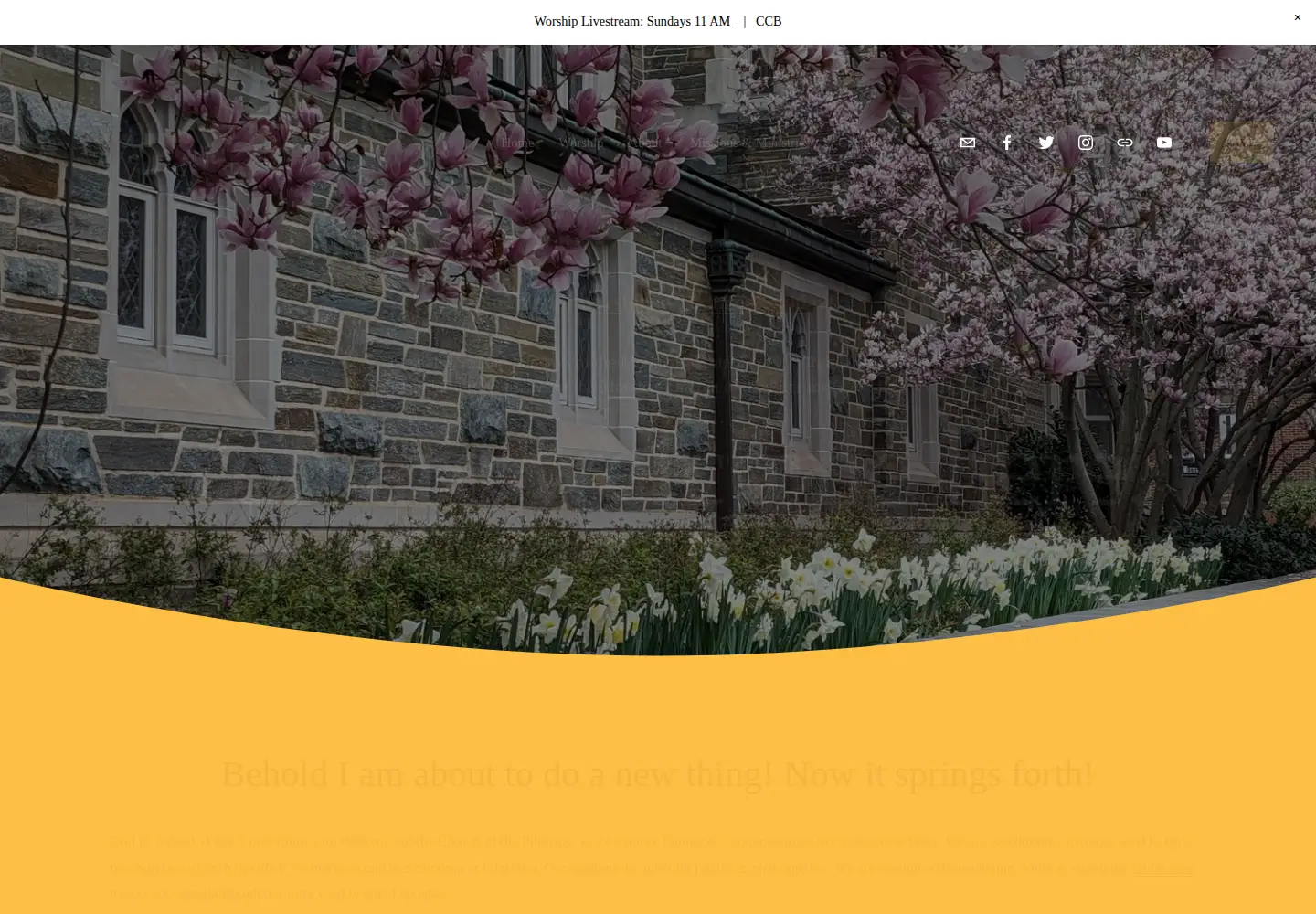Open the Worship nav item

581,143
